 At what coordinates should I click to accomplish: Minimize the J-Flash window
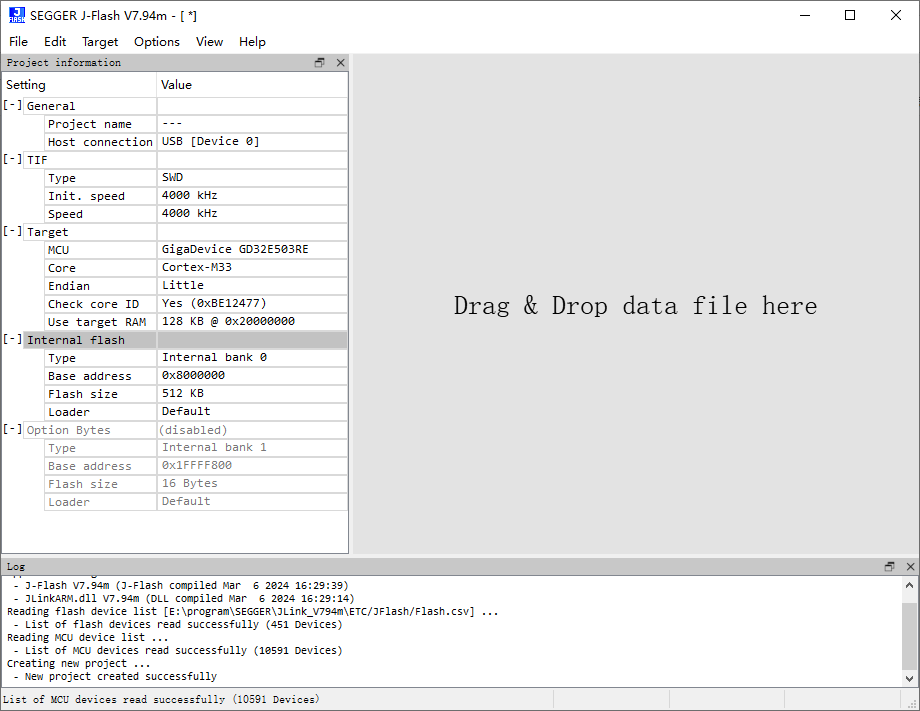tap(805, 15)
